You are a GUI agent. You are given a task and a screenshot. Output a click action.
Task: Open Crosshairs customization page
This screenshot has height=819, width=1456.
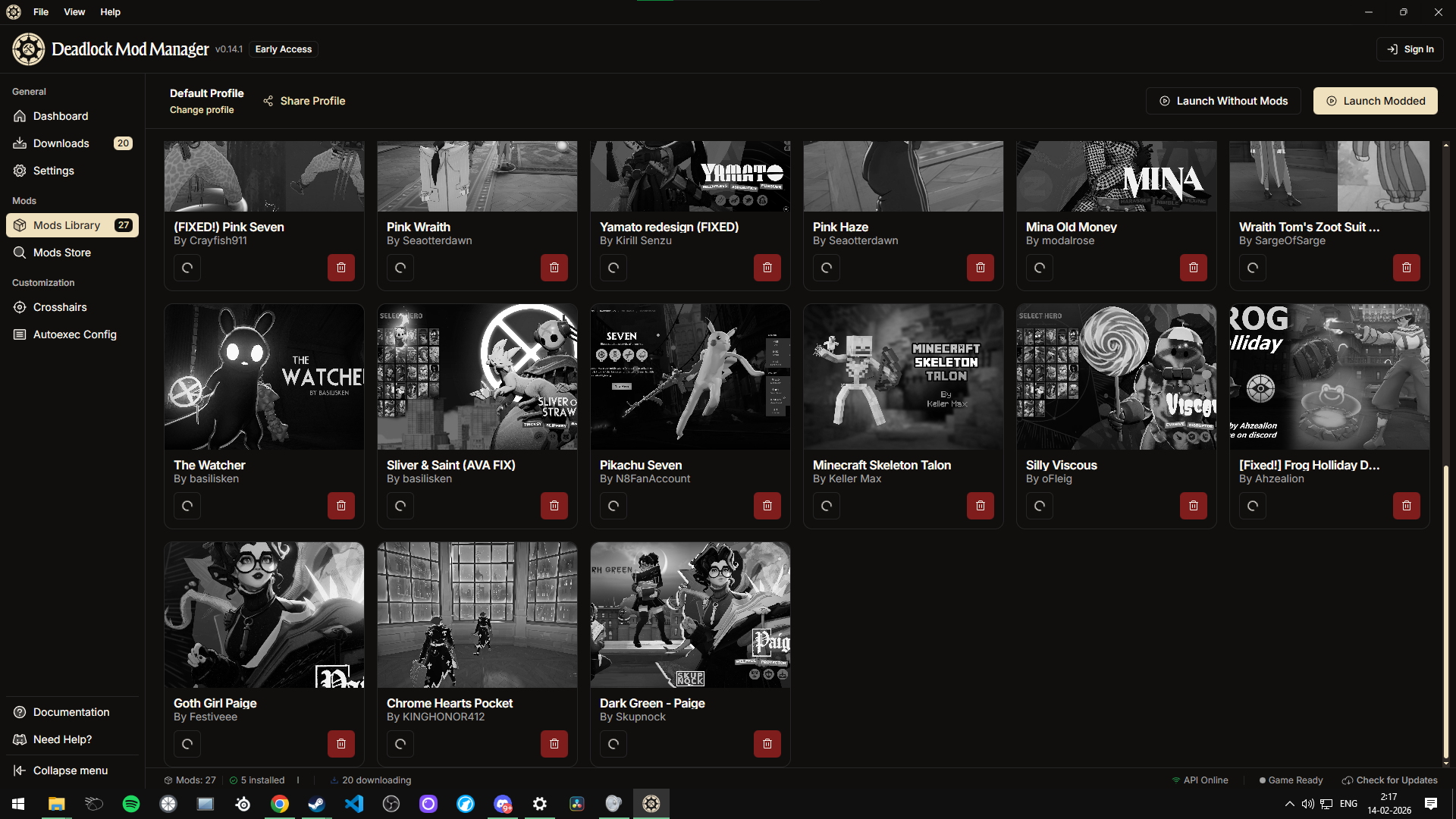(60, 307)
